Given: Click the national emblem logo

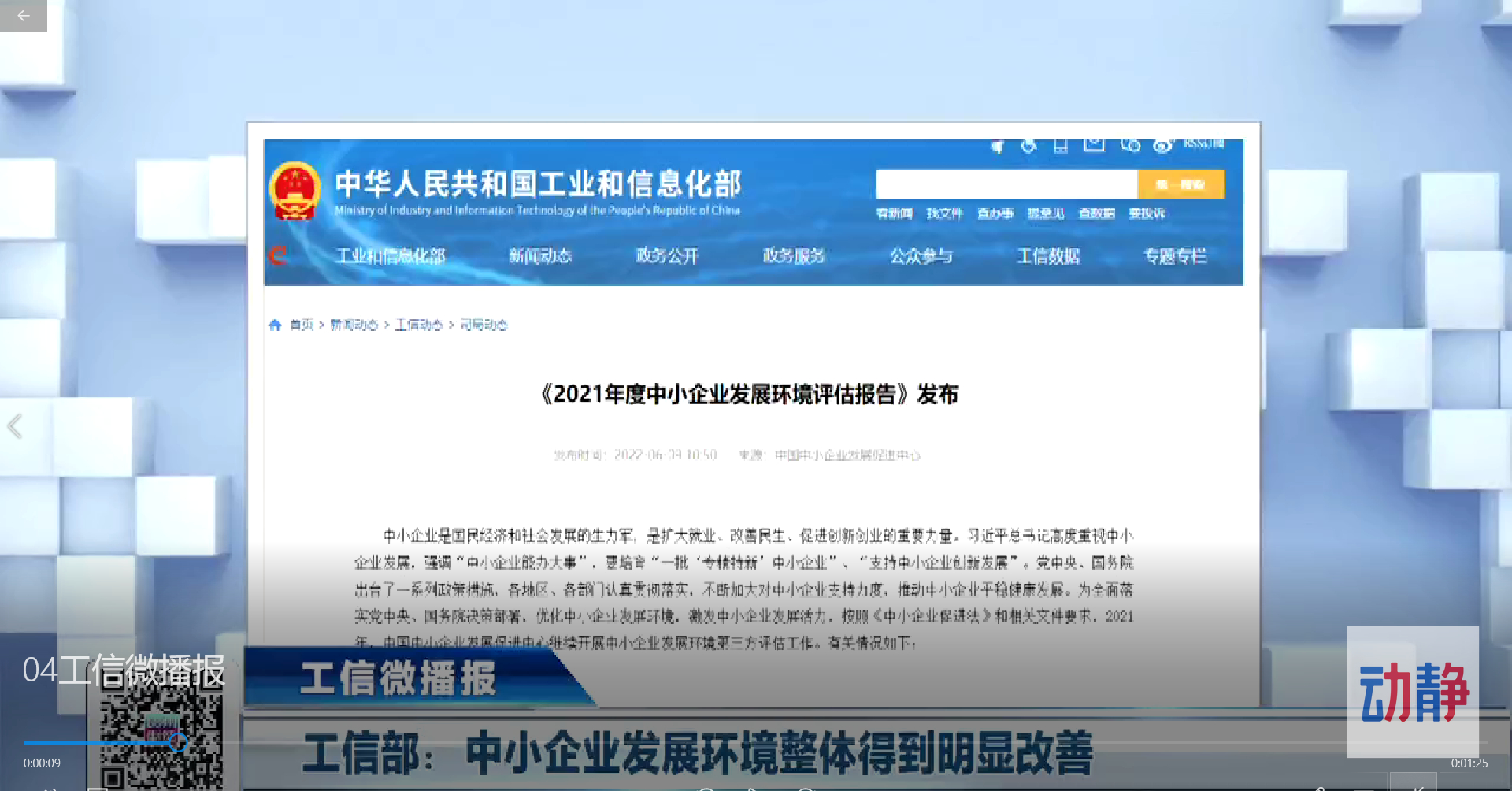Looking at the screenshot, I should point(295,190).
